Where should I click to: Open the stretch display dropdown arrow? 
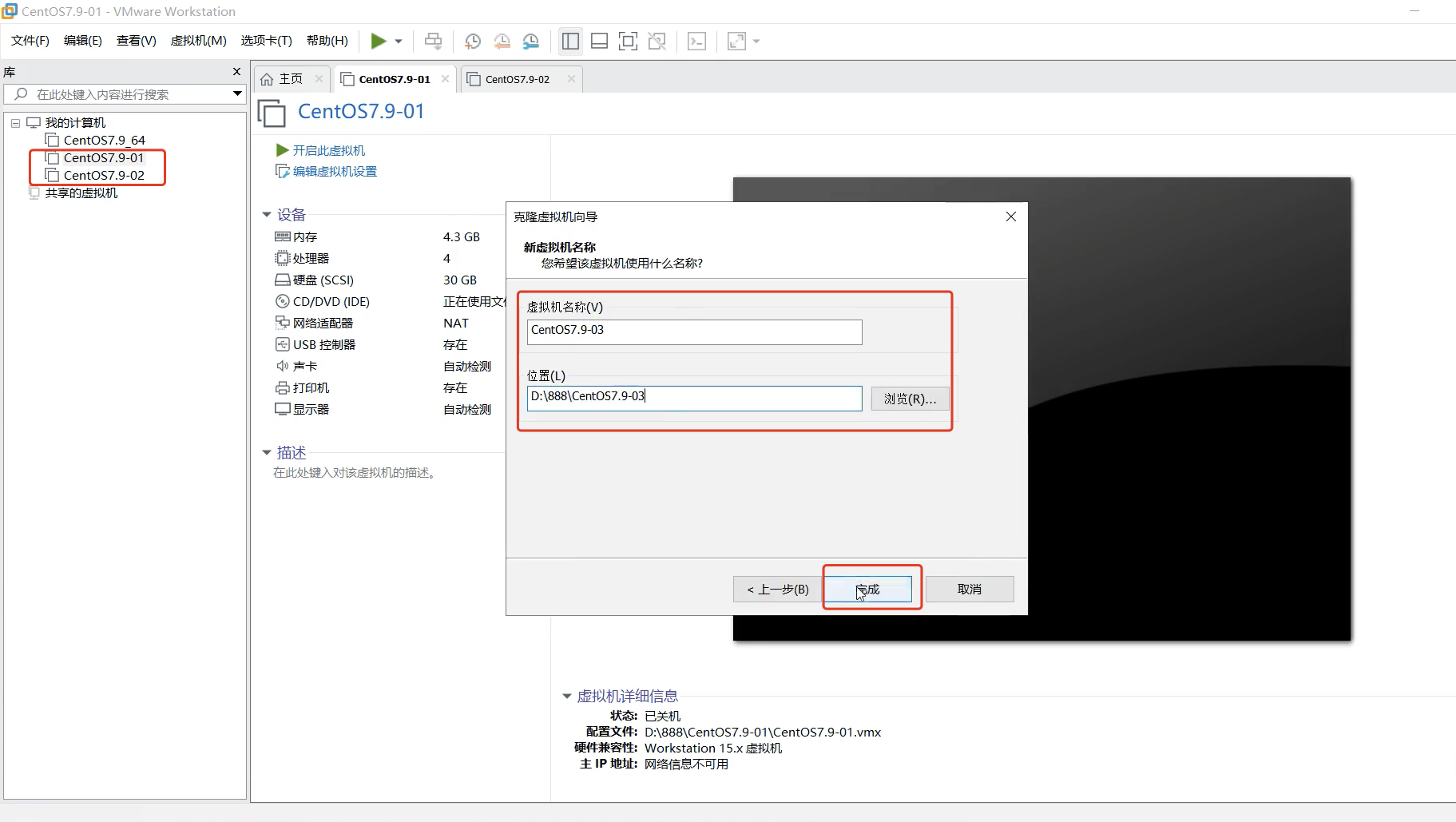[756, 42]
